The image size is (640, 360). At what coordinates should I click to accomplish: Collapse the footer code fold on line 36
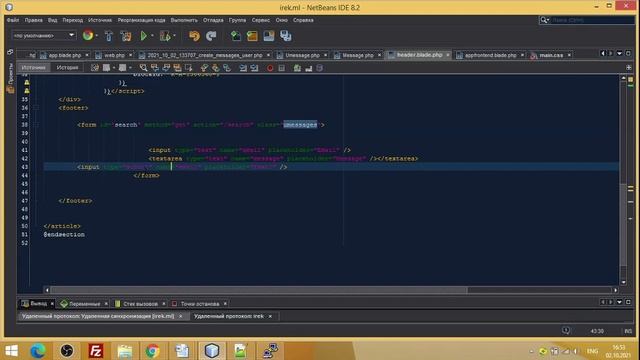[36, 108]
